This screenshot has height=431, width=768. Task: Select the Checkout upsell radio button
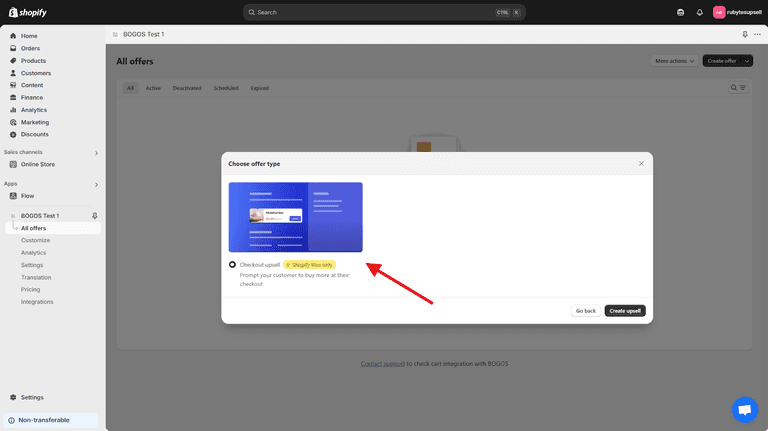pos(233,265)
